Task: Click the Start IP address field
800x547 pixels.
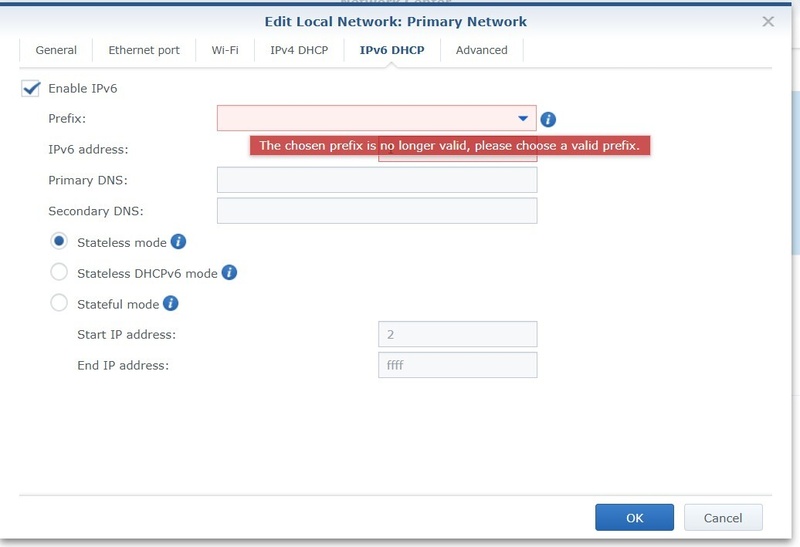Action: click(x=458, y=334)
